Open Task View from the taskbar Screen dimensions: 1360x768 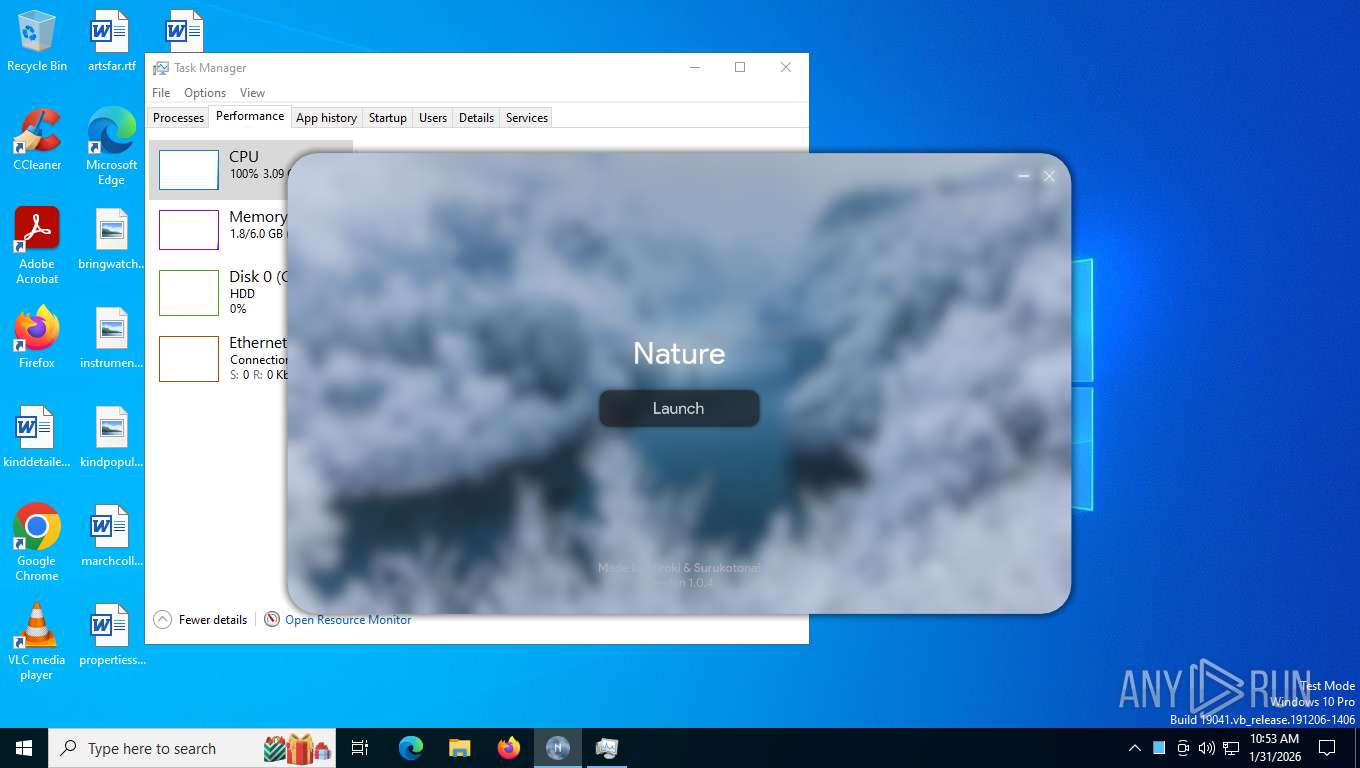coord(360,748)
